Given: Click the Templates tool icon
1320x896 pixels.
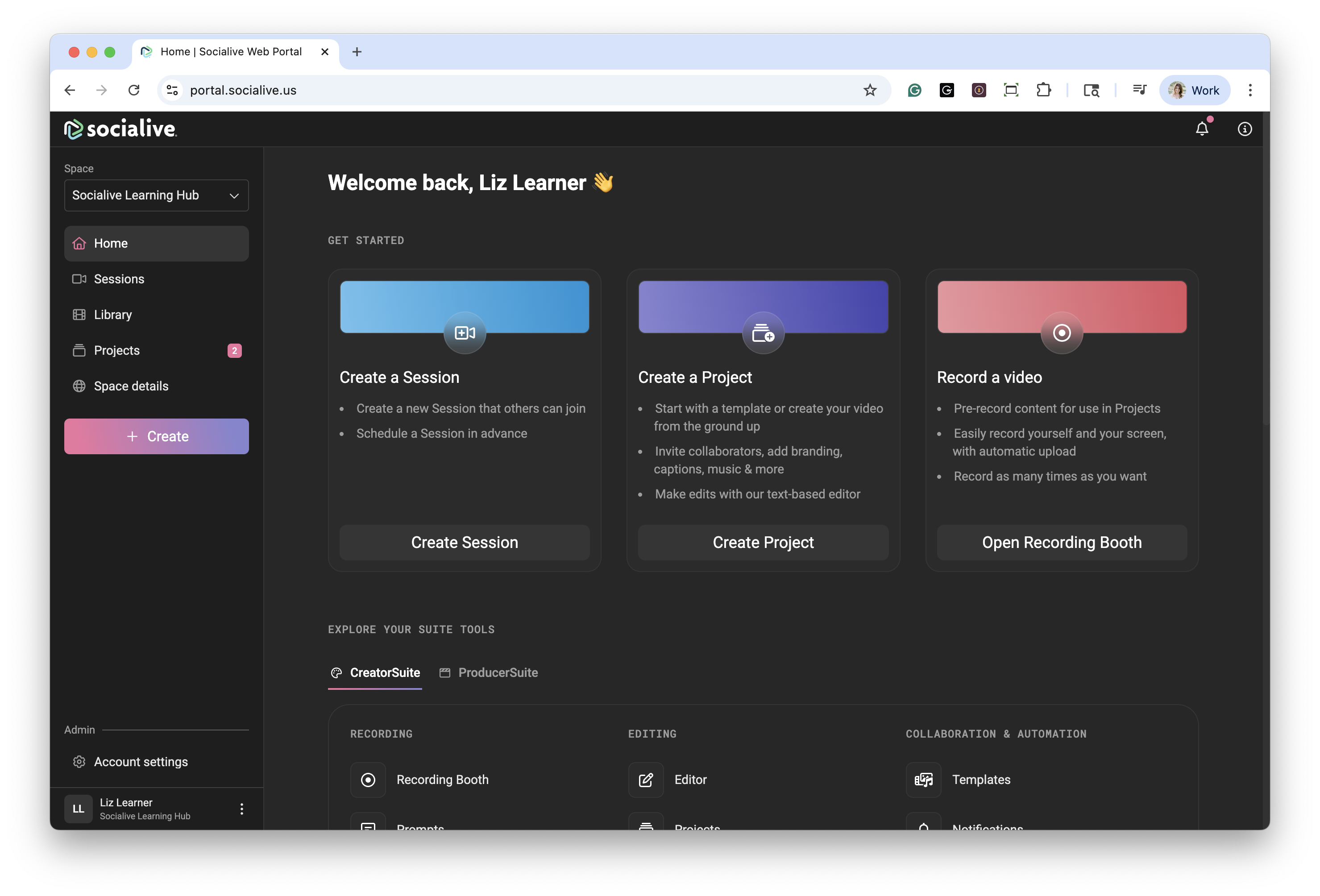Looking at the screenshot, I should (x=923, y=780).
